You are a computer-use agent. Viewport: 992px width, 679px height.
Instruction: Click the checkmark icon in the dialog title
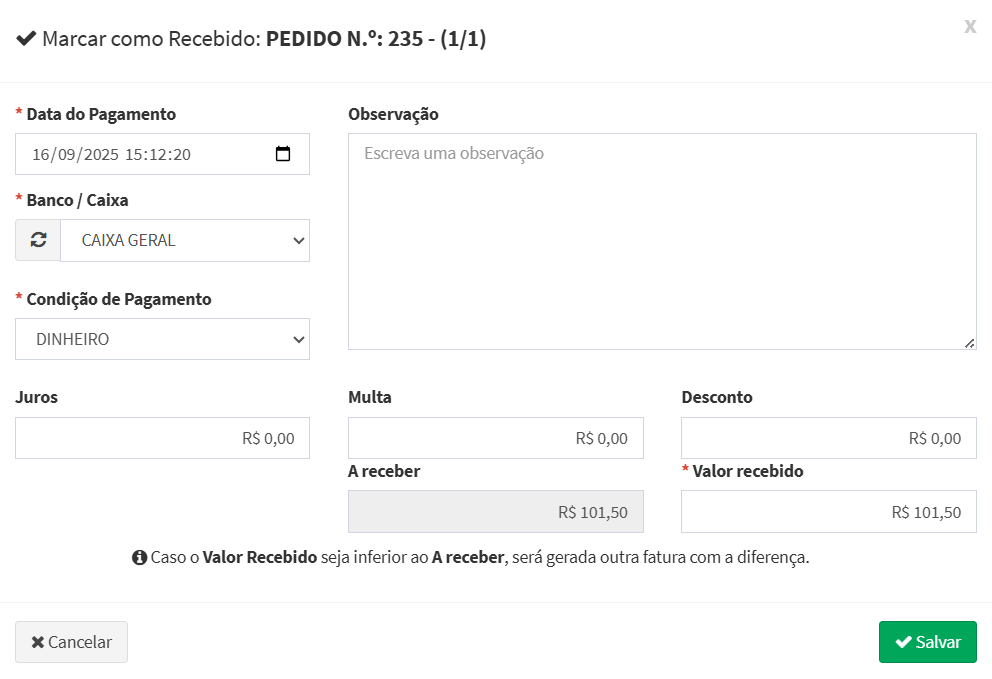(26, 39)
